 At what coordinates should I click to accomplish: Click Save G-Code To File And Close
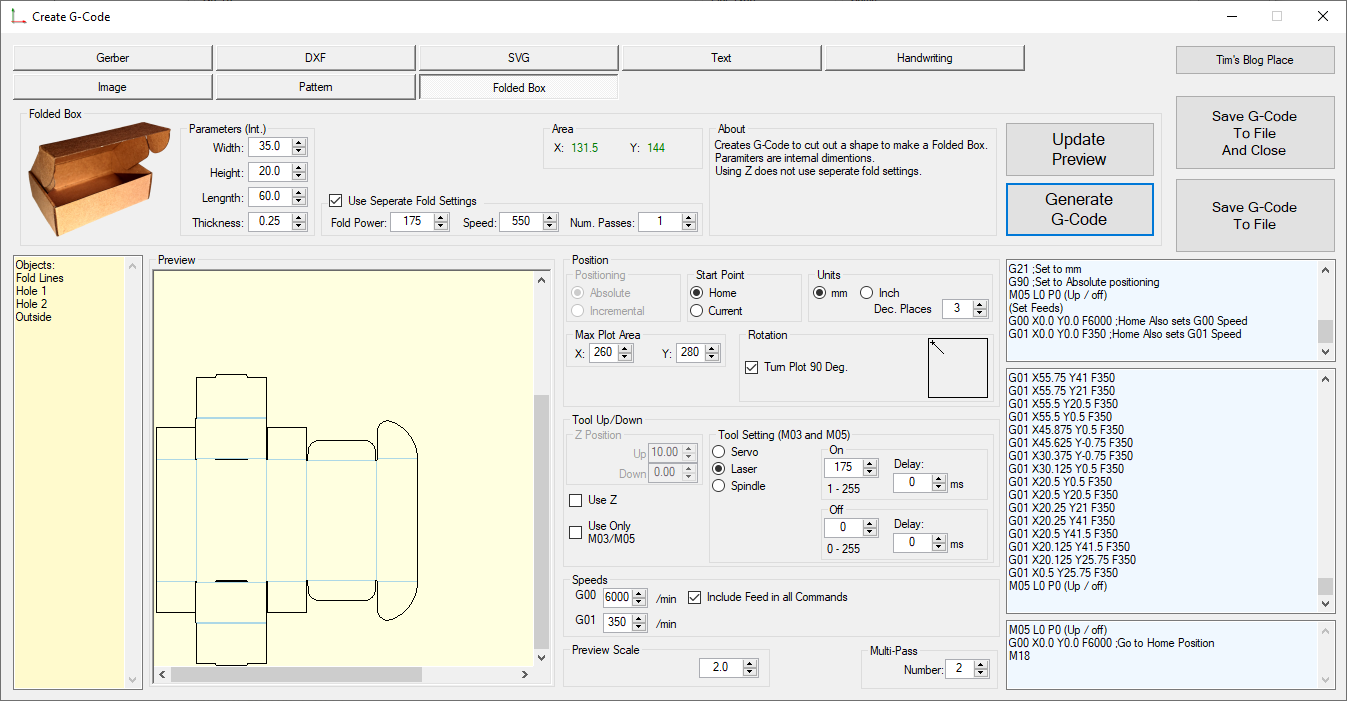coord(1254,133)
